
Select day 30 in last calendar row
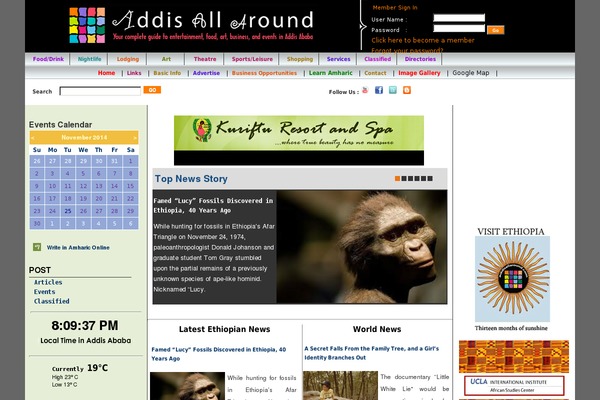[x=37, y=224]
